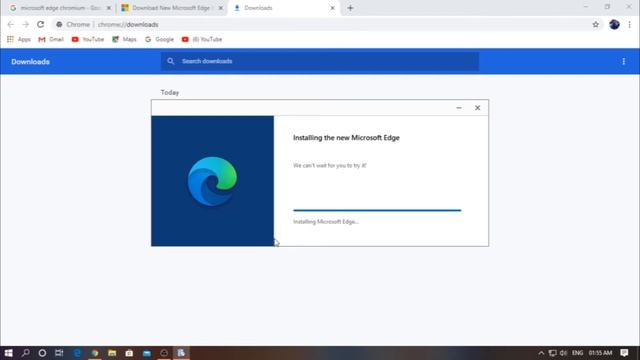
Task: Show hidden system tray icons
Action: (x=541, y=353)
